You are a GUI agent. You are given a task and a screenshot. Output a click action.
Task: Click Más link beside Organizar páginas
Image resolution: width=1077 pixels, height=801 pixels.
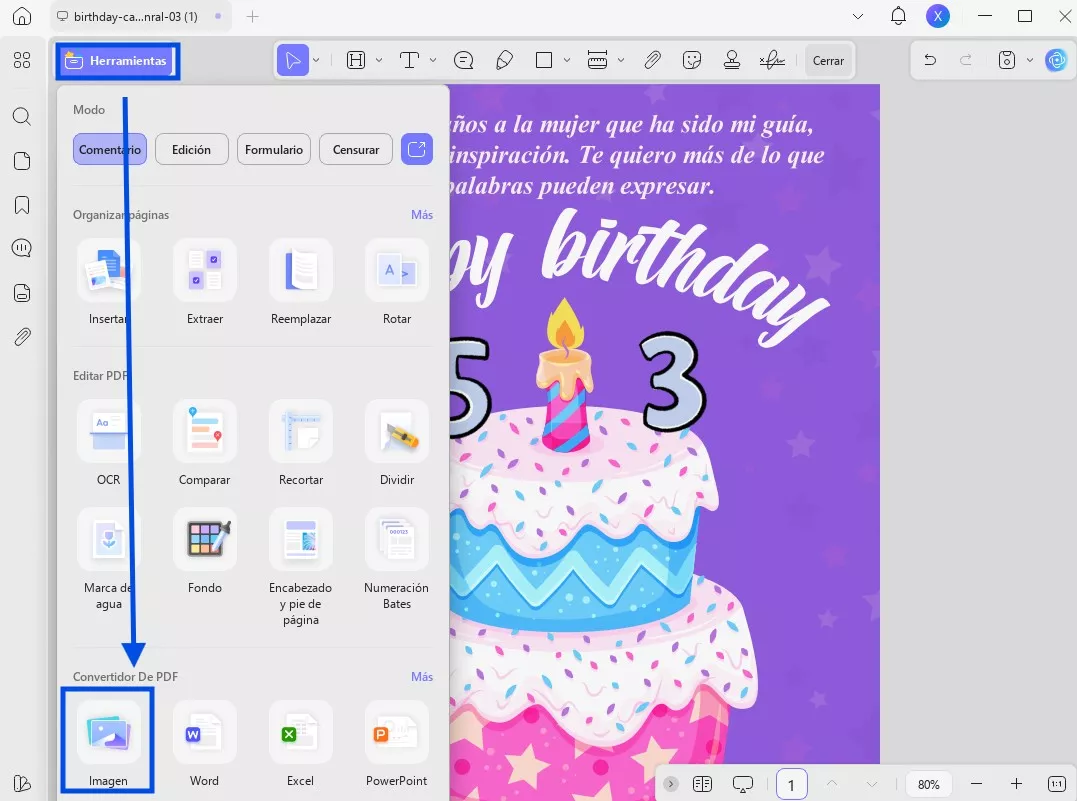coord(421,215)
